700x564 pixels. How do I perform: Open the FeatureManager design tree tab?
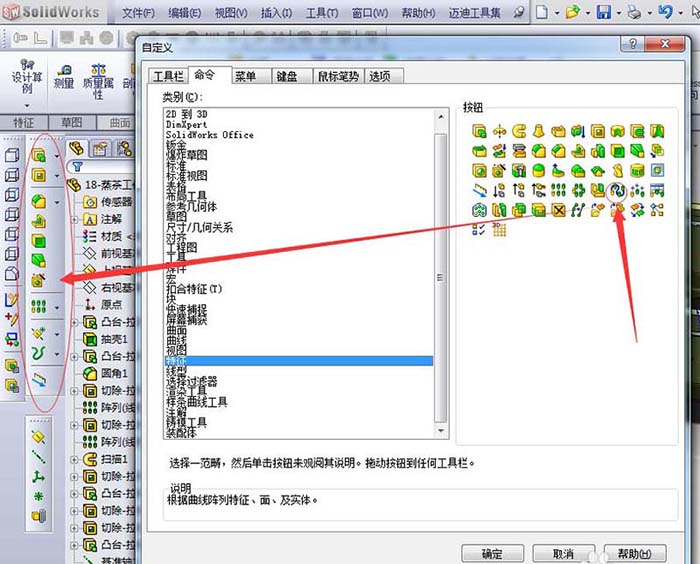point(77,149)
